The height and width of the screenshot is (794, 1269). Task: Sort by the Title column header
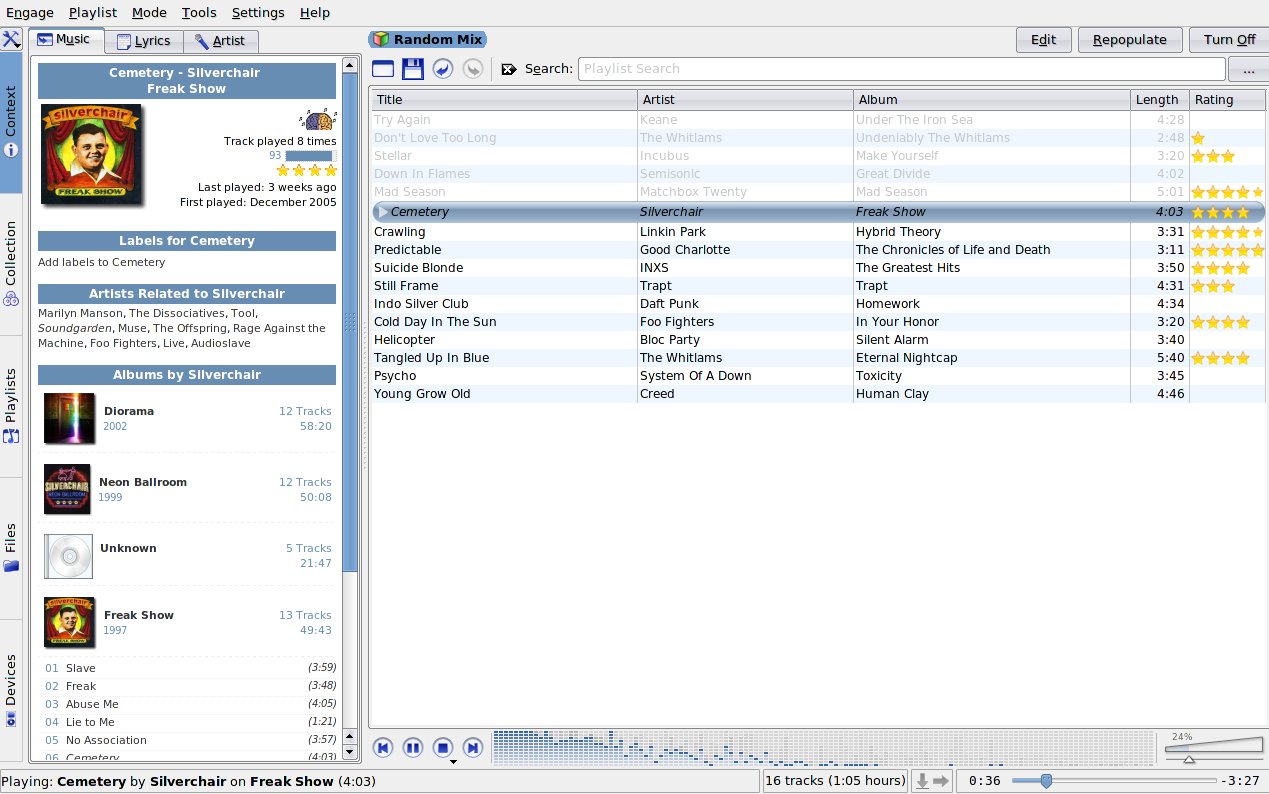pyautogui.click(x=504, y=100)
